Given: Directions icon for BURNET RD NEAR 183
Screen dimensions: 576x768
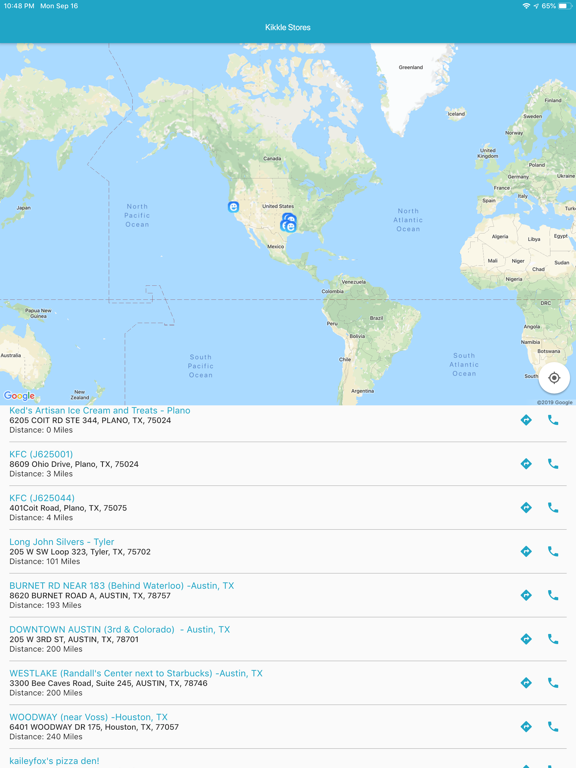Looking at the screenshot, I should point(526,595).
